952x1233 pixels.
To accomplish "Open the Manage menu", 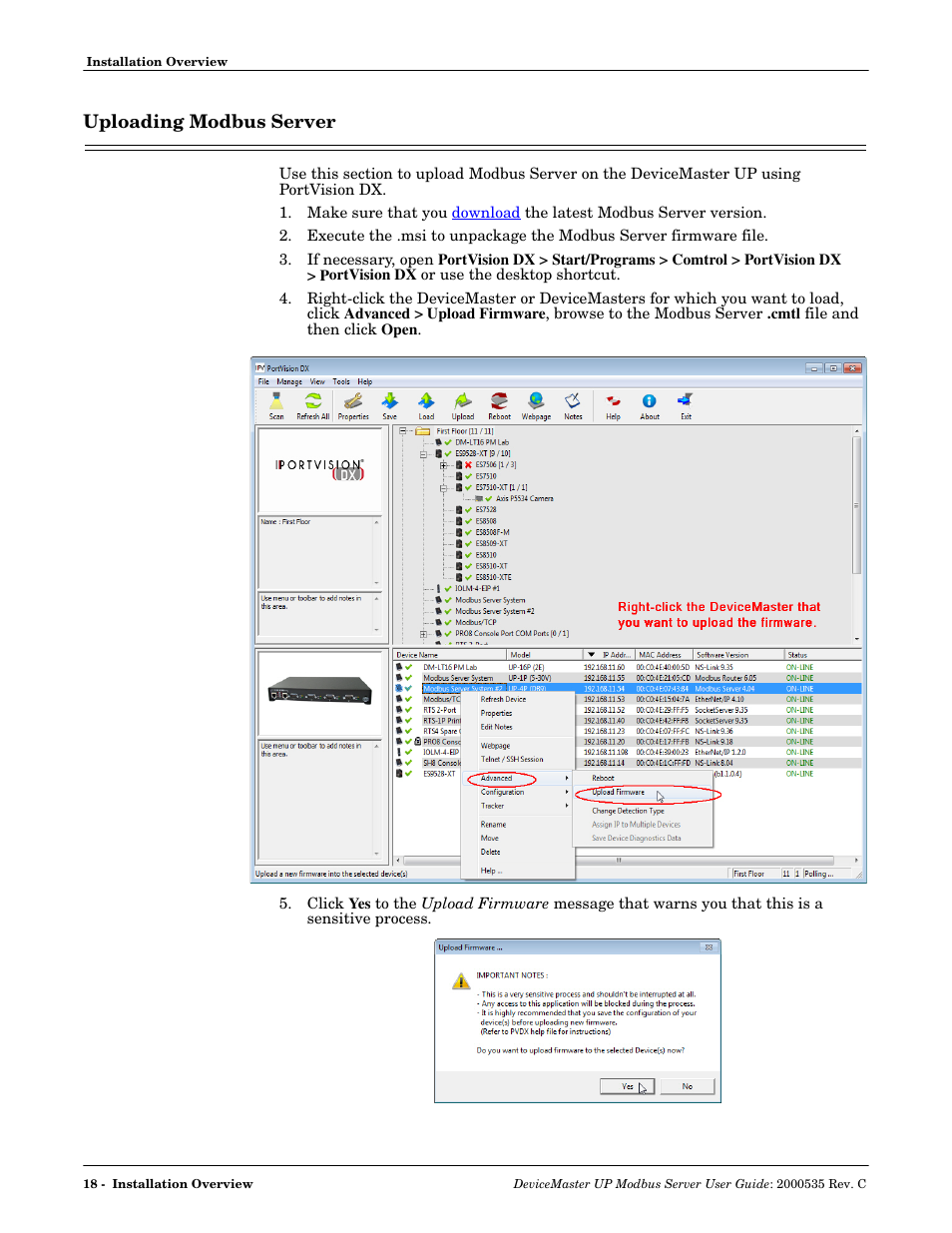I will (x=289, y=381).
